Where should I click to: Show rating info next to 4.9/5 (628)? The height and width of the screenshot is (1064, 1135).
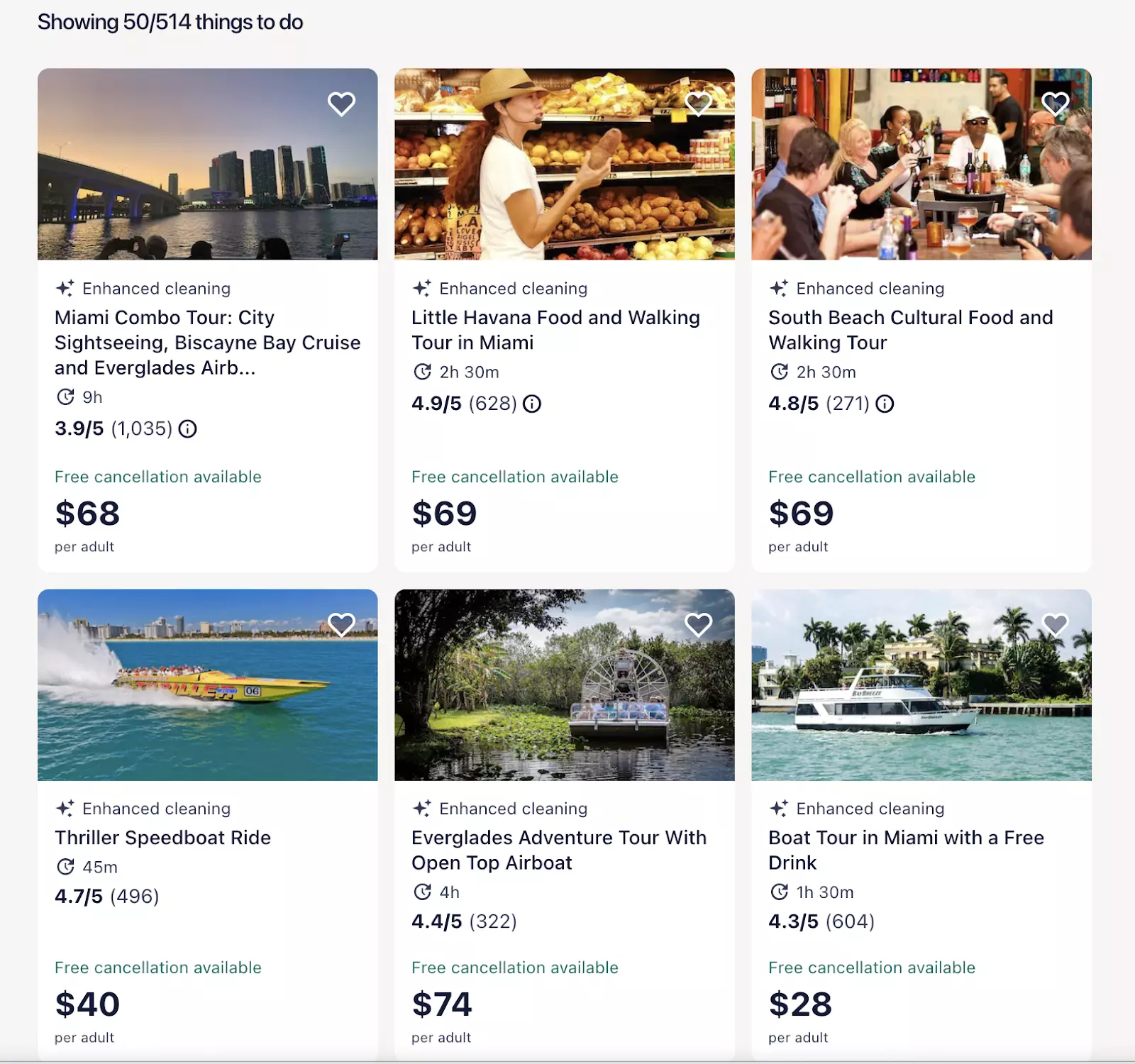(532, 404)
